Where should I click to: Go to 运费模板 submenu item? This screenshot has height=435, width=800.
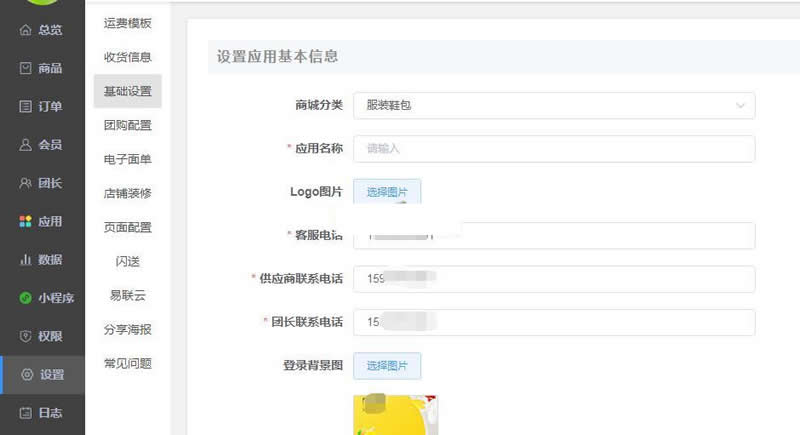pyautogui.click(x=127, y=23)
